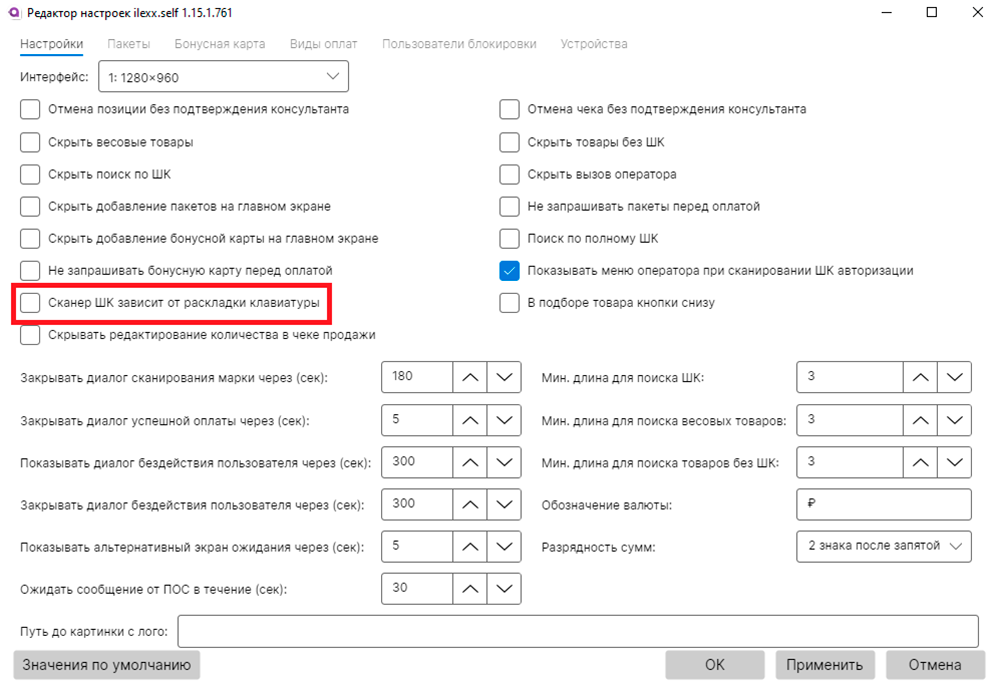The image size is (1000, 689).
Task: Open the Разрядность сумм dropdown
Action: click(x=884, y=546)
